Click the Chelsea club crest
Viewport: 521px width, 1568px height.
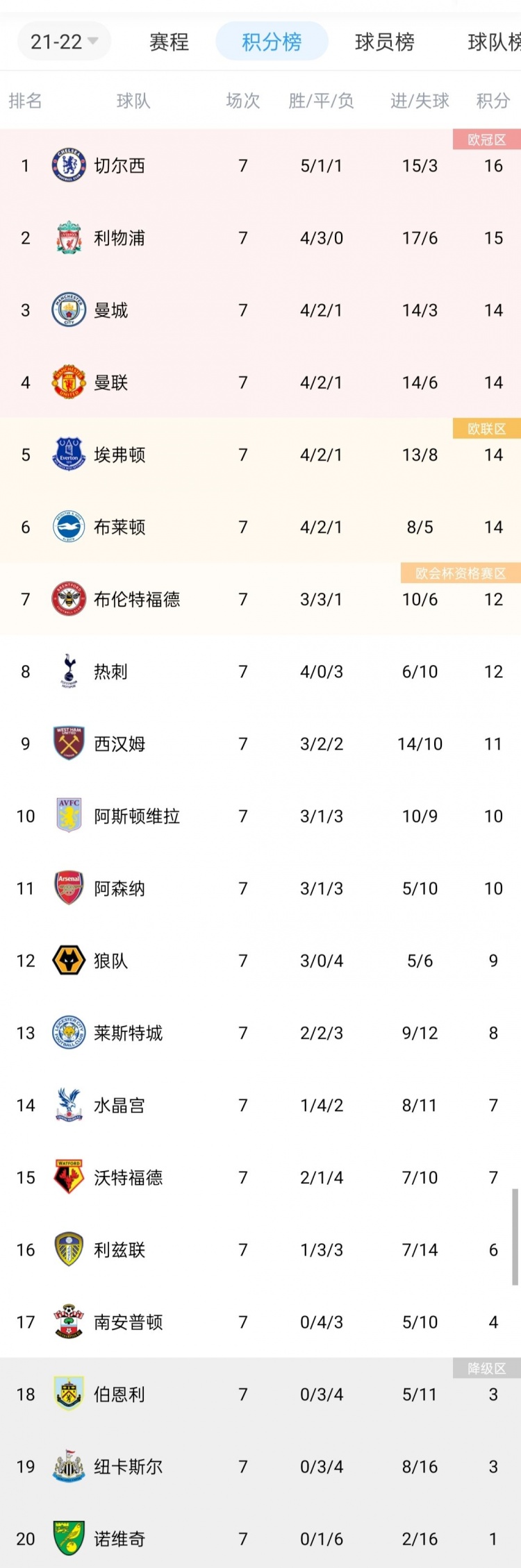(69, 165)
